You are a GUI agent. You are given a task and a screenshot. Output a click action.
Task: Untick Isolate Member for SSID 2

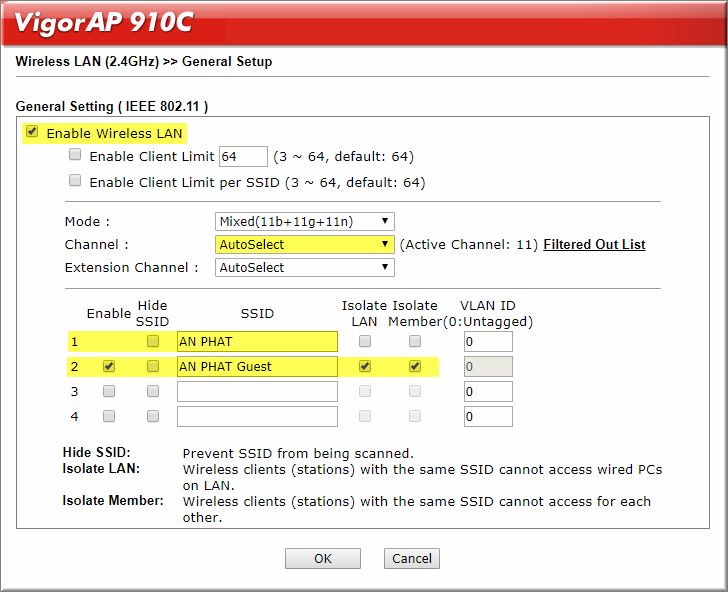coord(415,366)
